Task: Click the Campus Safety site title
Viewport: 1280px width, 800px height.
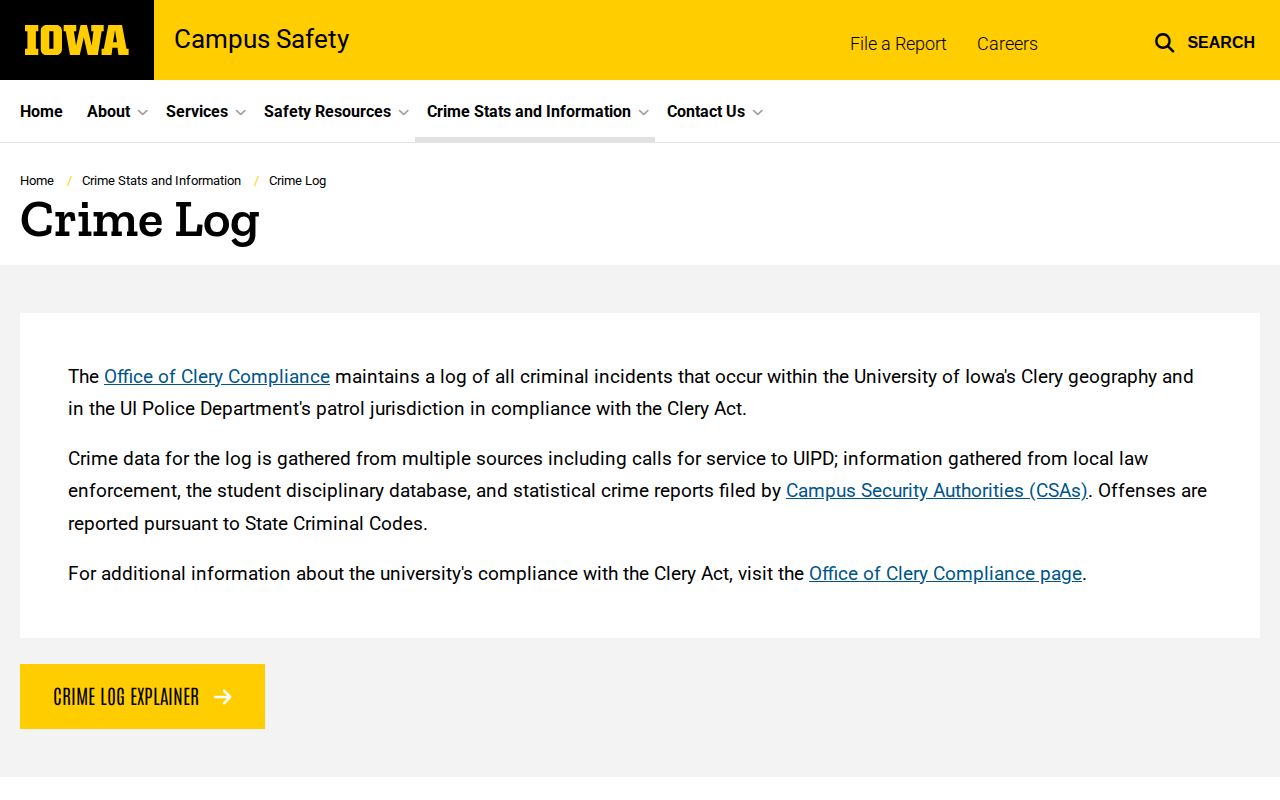Action: click(x=262, y=39)
